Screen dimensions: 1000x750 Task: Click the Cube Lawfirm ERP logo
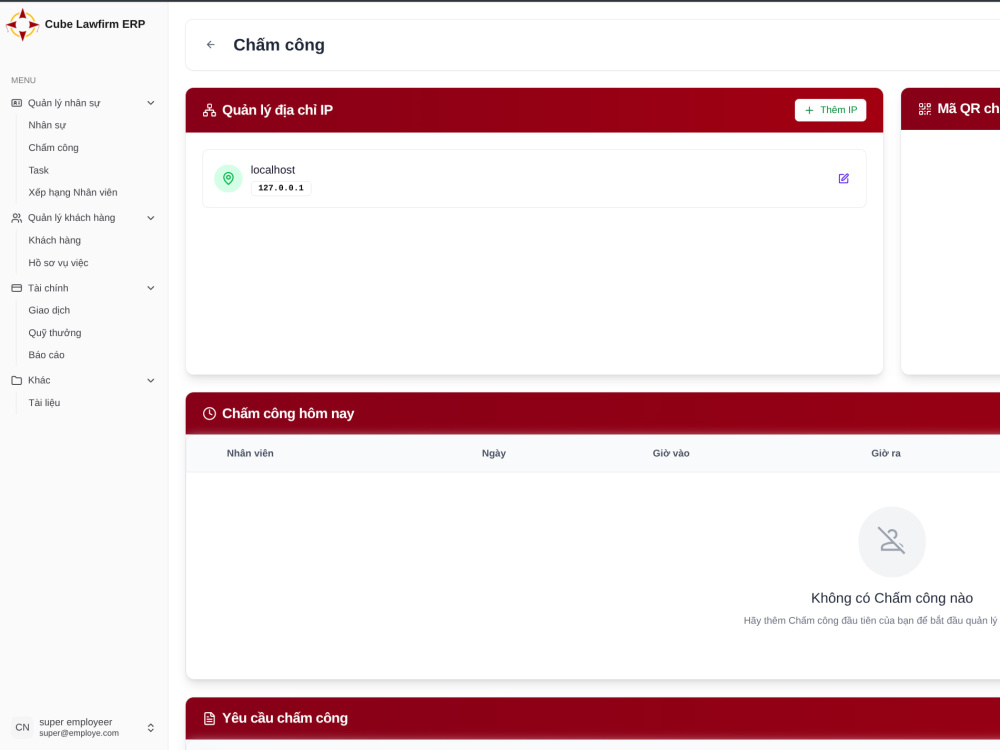(x=22, y=24)
